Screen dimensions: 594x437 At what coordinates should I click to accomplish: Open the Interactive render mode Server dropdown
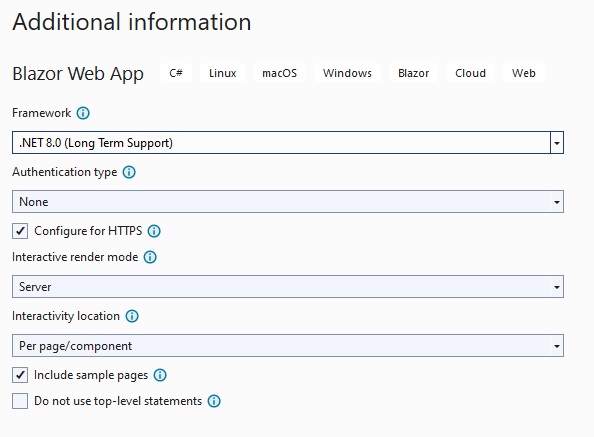point(288,286)
